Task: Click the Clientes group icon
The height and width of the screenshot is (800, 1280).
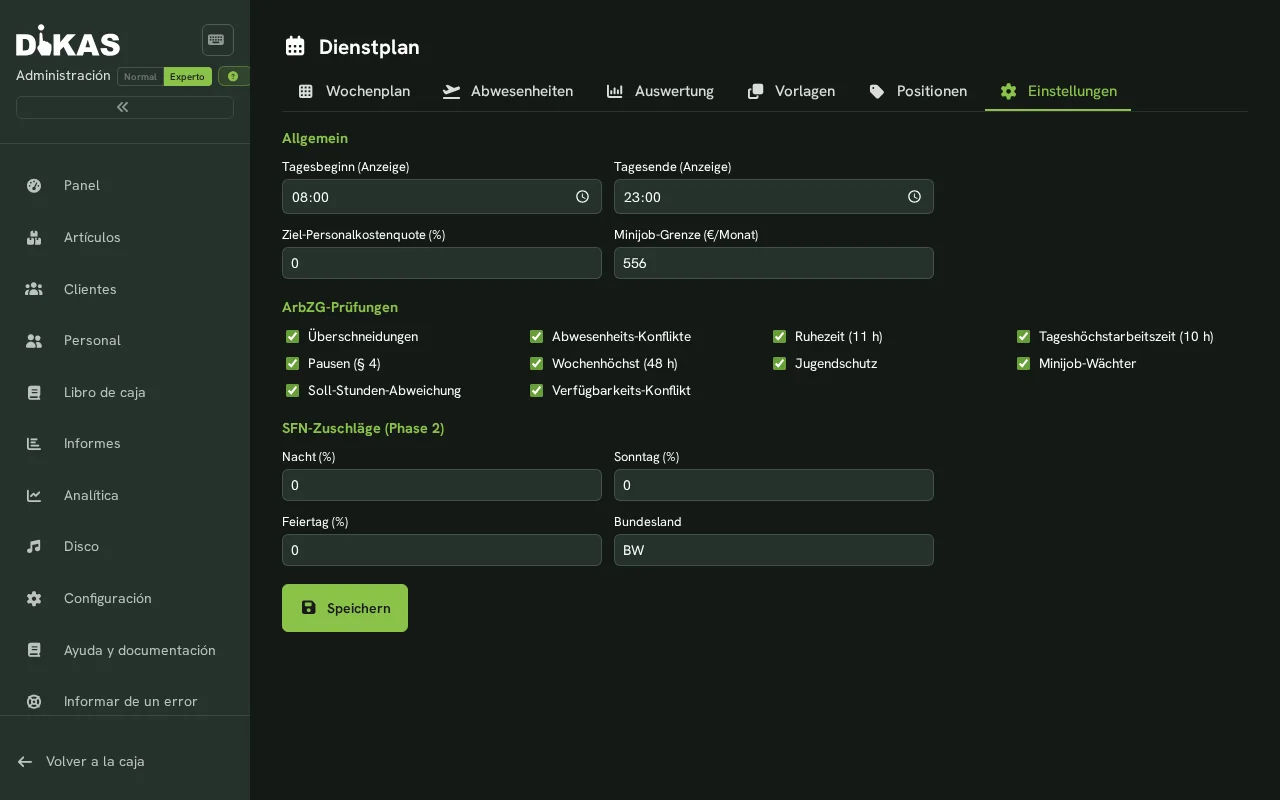Action: point(34,289)
